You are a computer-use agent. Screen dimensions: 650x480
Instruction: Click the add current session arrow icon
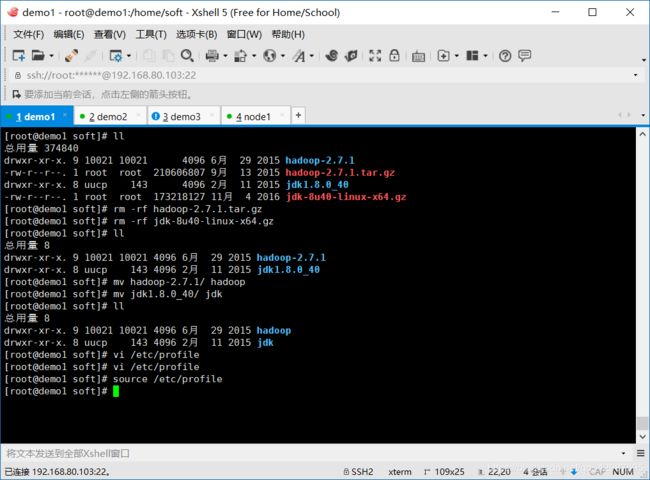pos(16,95)
